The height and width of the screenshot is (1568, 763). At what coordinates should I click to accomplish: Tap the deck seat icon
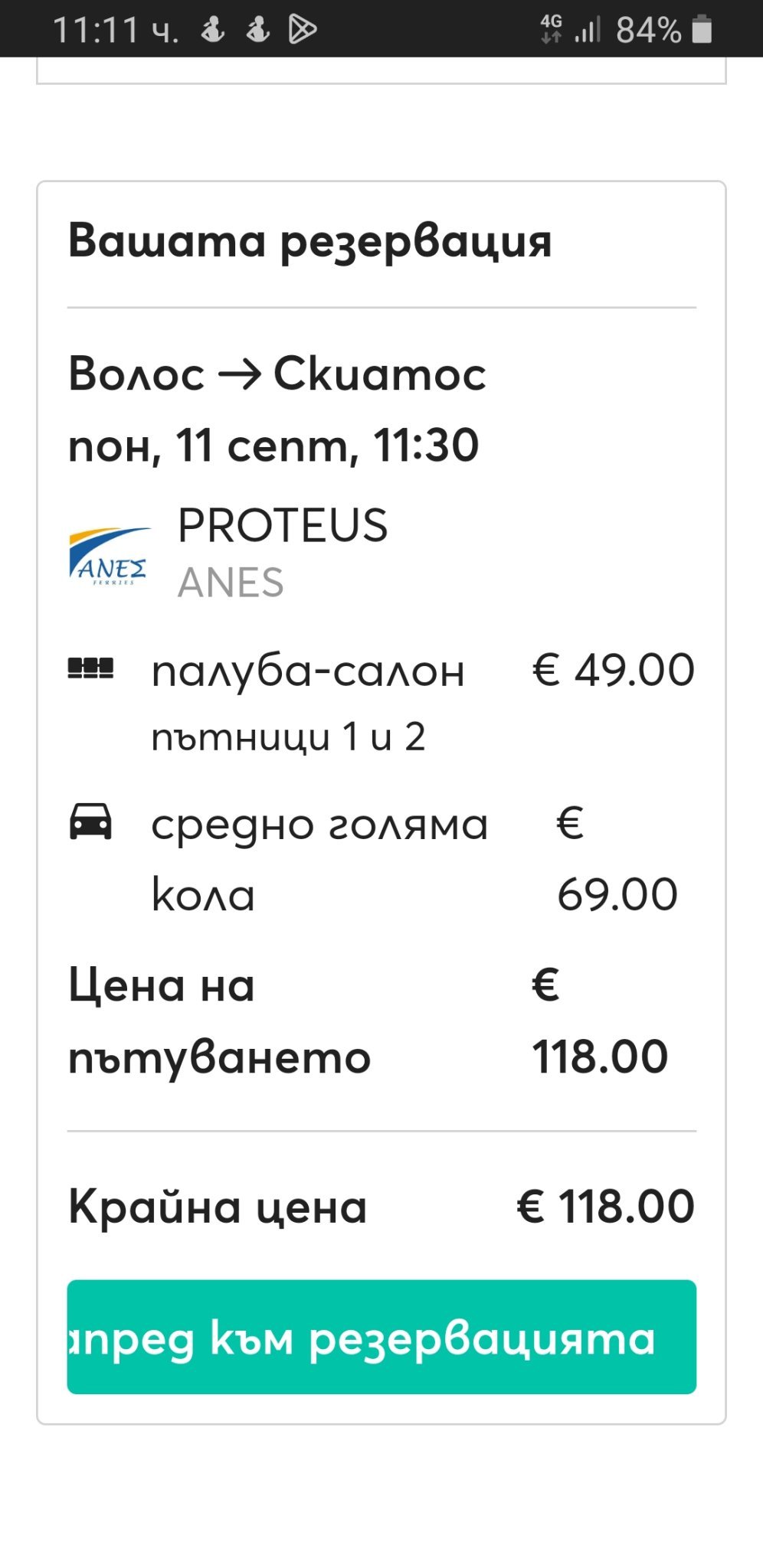click(x=90, y=668)
